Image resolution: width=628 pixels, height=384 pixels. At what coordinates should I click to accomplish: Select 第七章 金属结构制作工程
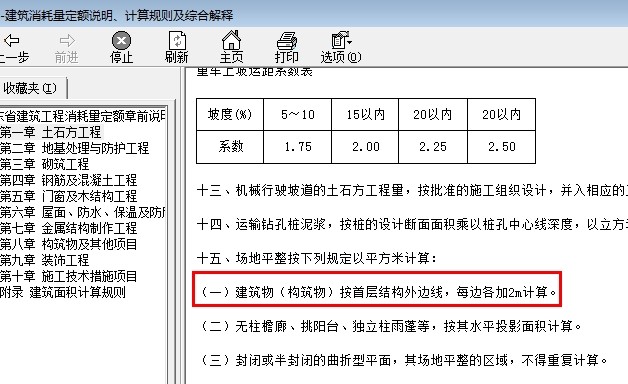click(x=68, y=228)
